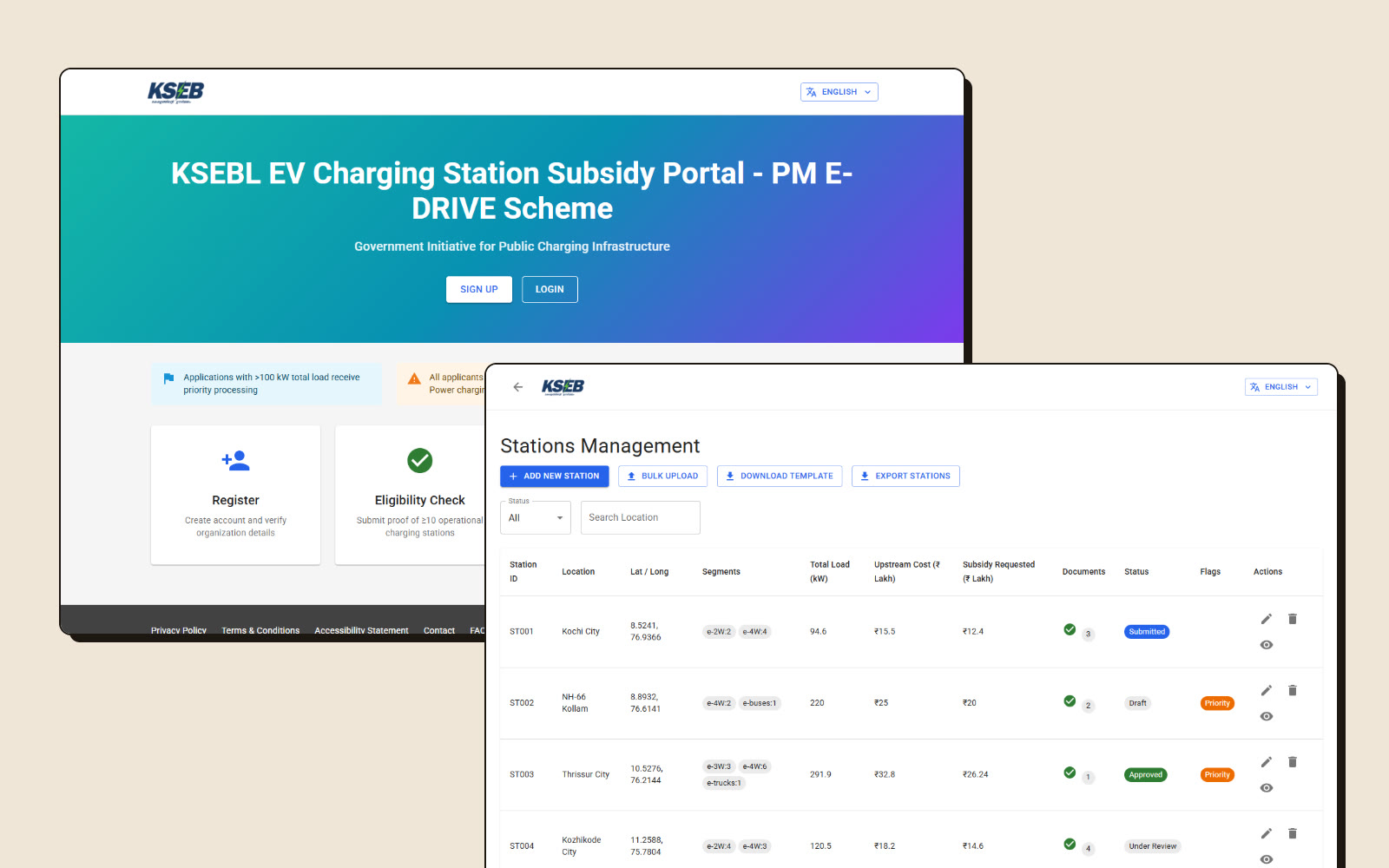This screenshot has width=1389, height=868.
Task: Edit station ST002 with the pencil icon
Action: (x=1267, y=690)
